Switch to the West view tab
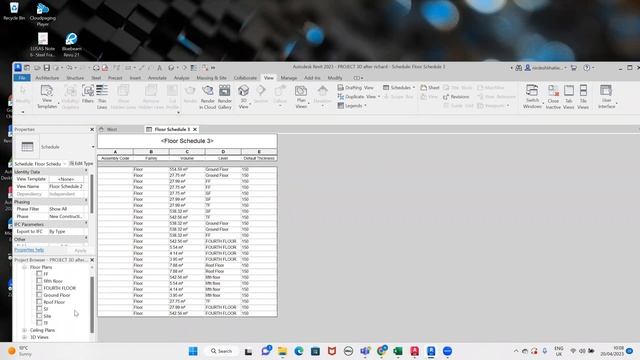 pyautogui.click(x=112, y=129)
